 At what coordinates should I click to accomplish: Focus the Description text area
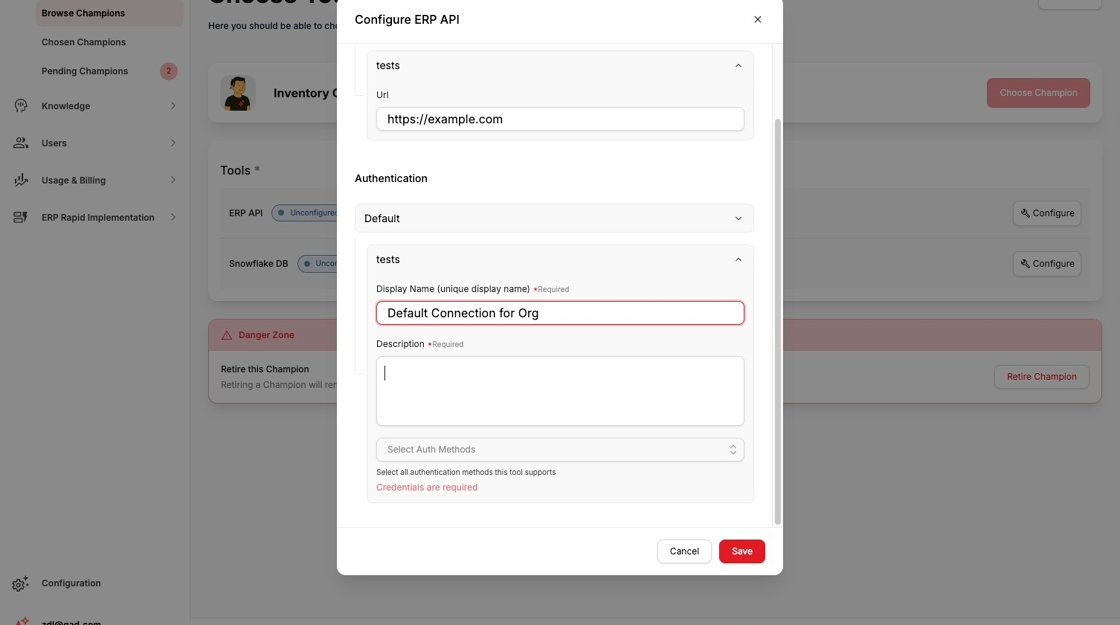pos(560,391)
